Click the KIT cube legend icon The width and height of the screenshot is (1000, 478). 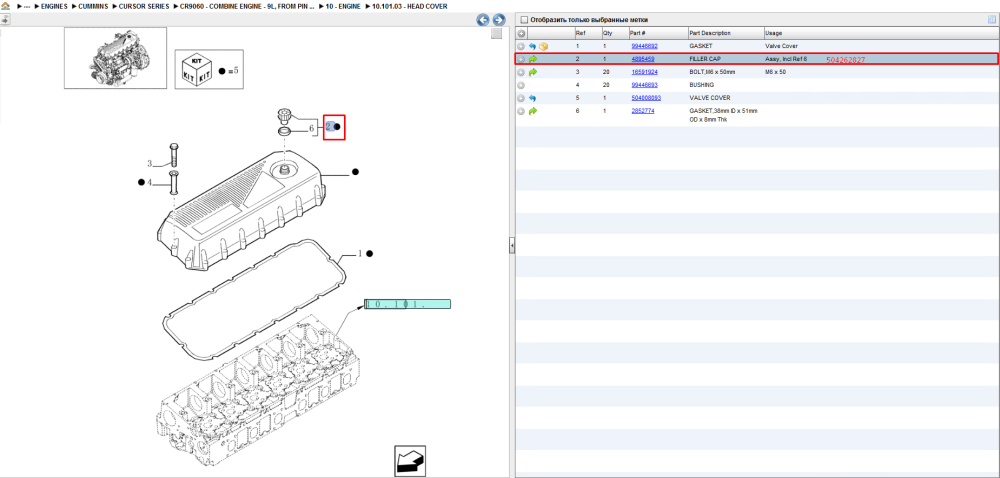click(x=195, y=68)
